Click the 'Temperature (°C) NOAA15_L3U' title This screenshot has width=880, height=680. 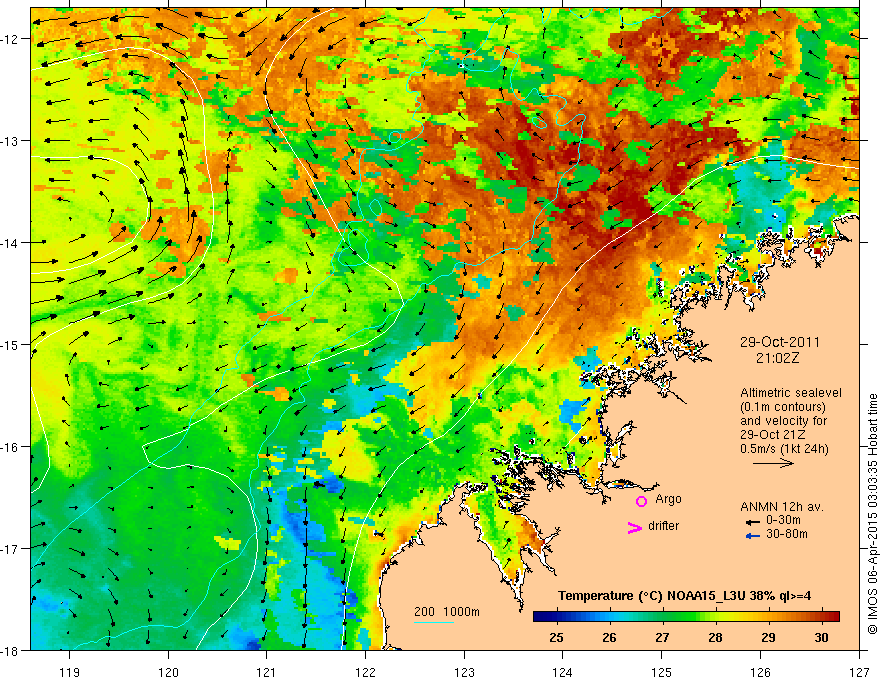[651, 596]
